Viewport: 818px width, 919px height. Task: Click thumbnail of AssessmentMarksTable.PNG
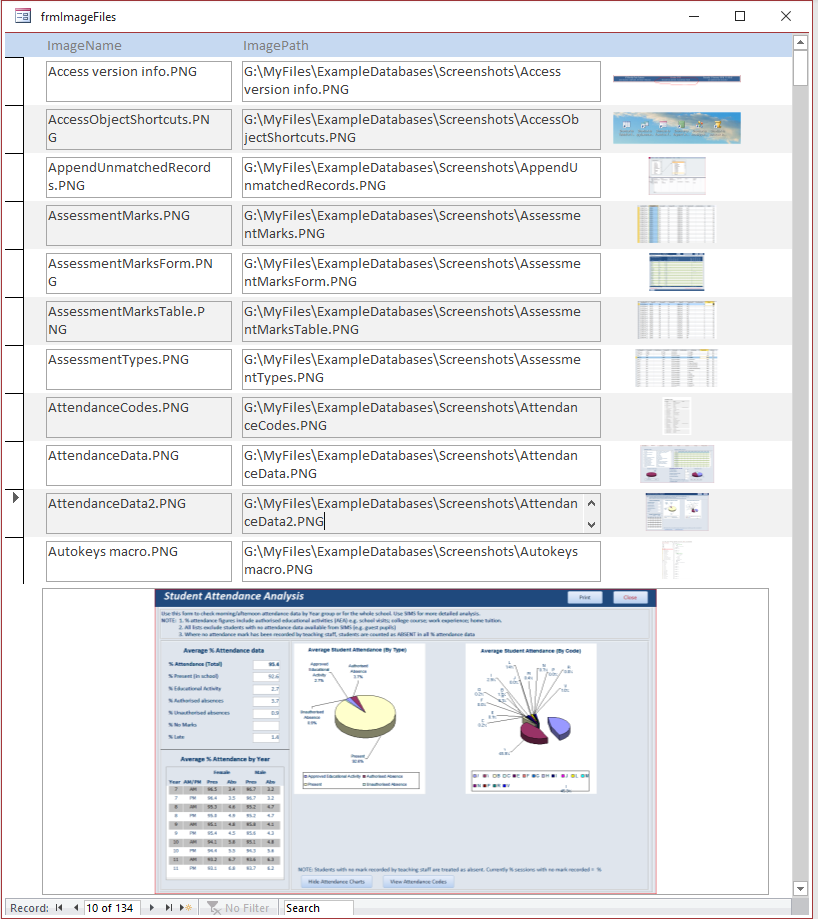click(x=677, y=320)
